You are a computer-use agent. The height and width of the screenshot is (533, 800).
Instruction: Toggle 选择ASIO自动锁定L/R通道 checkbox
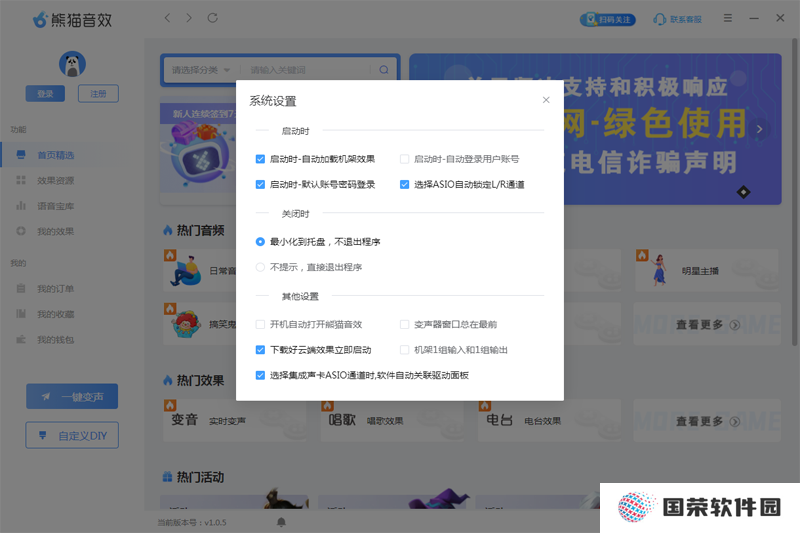[405, 185]
